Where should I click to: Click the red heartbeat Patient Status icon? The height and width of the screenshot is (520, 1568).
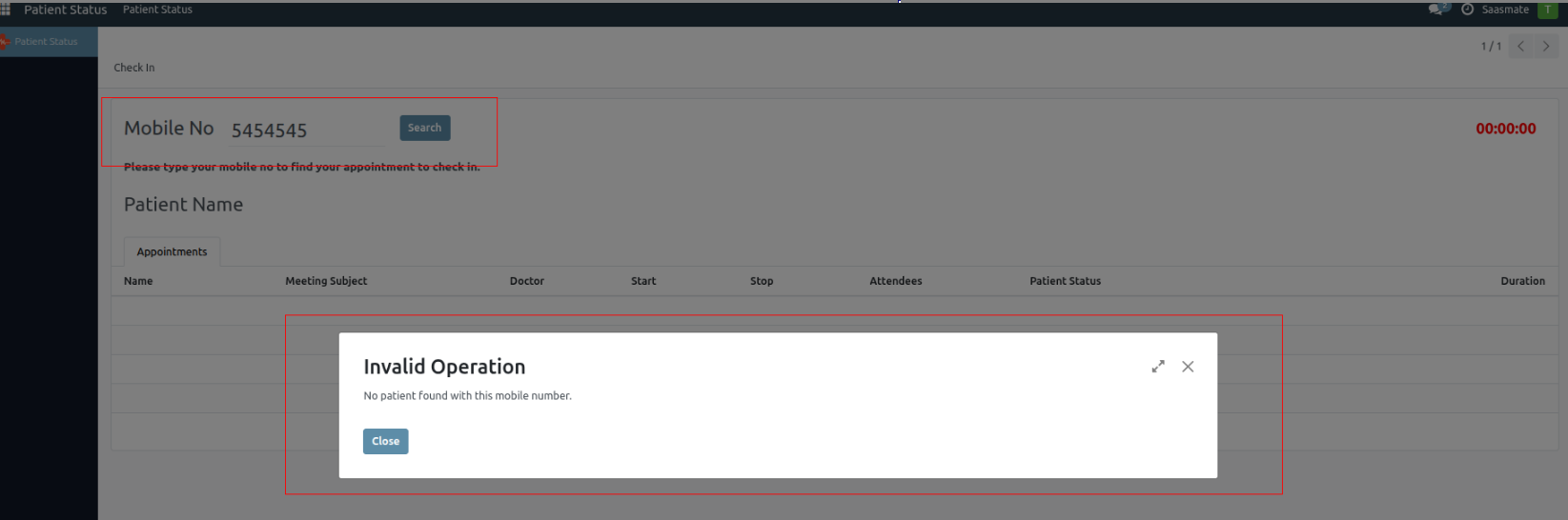pyautogui.click(x=4, y=42)
